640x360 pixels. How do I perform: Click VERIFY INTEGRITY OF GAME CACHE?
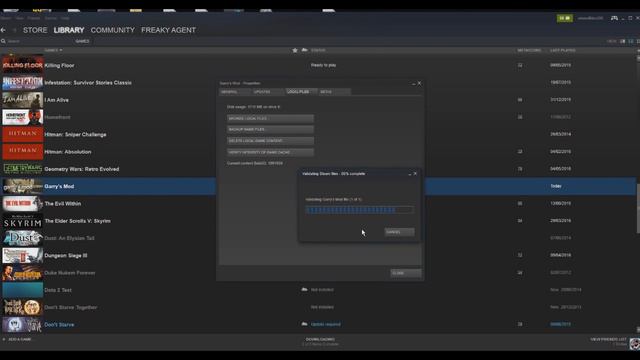click(x=270, y=152)
